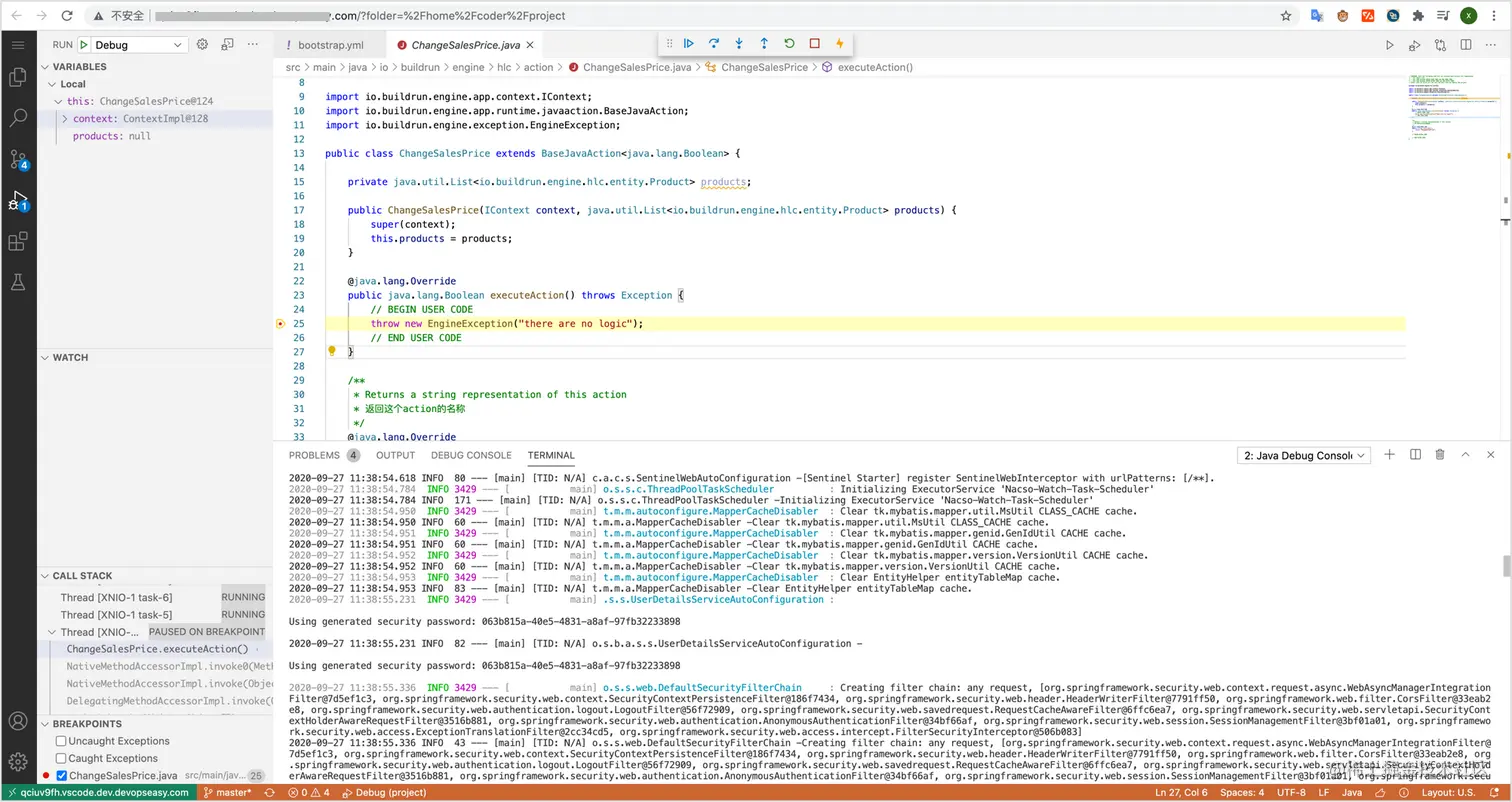
Task: Open the Search view in activity bar
Action: 18,118
